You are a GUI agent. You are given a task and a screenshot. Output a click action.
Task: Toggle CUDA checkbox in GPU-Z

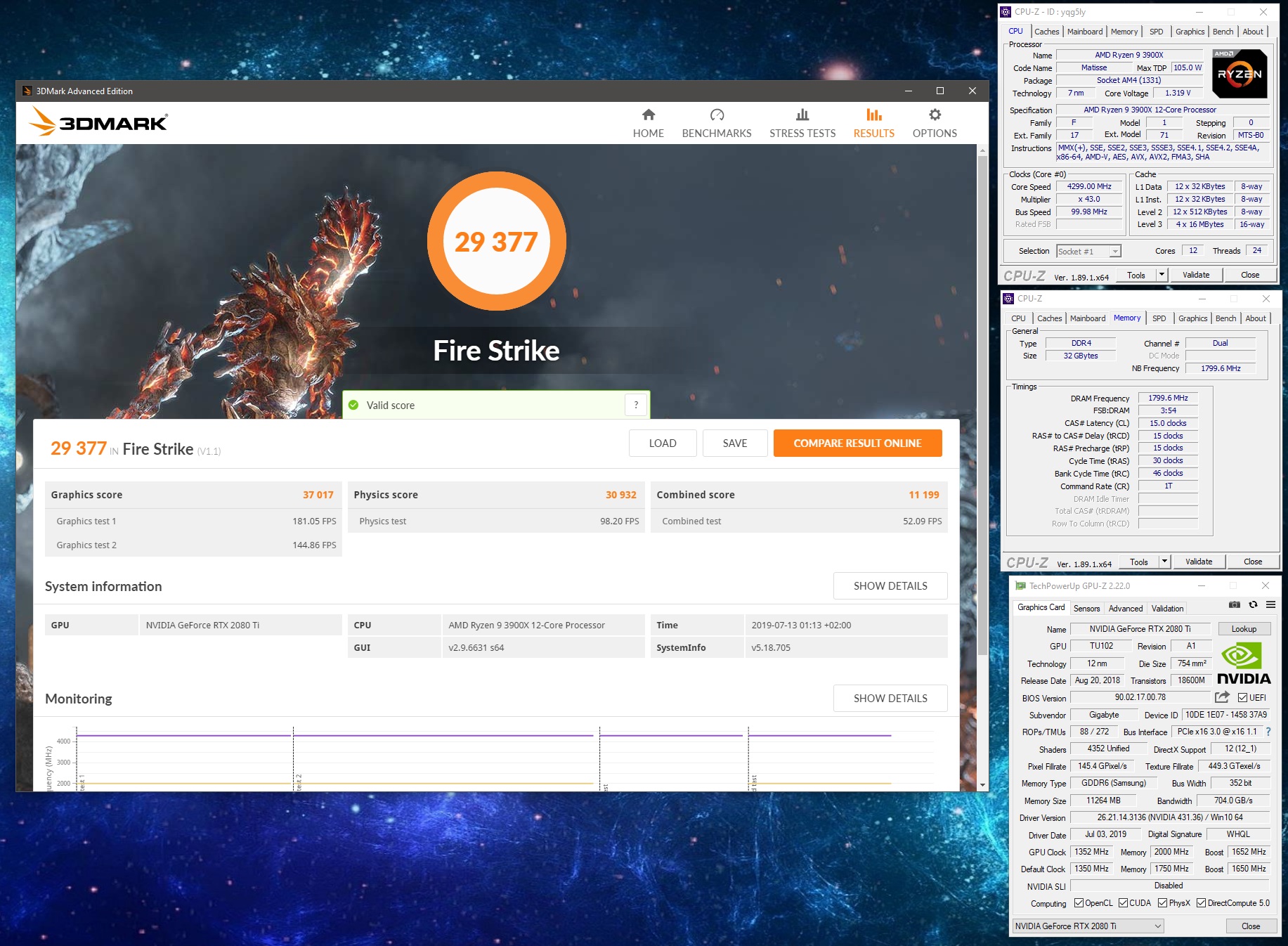coord(1123,903)
